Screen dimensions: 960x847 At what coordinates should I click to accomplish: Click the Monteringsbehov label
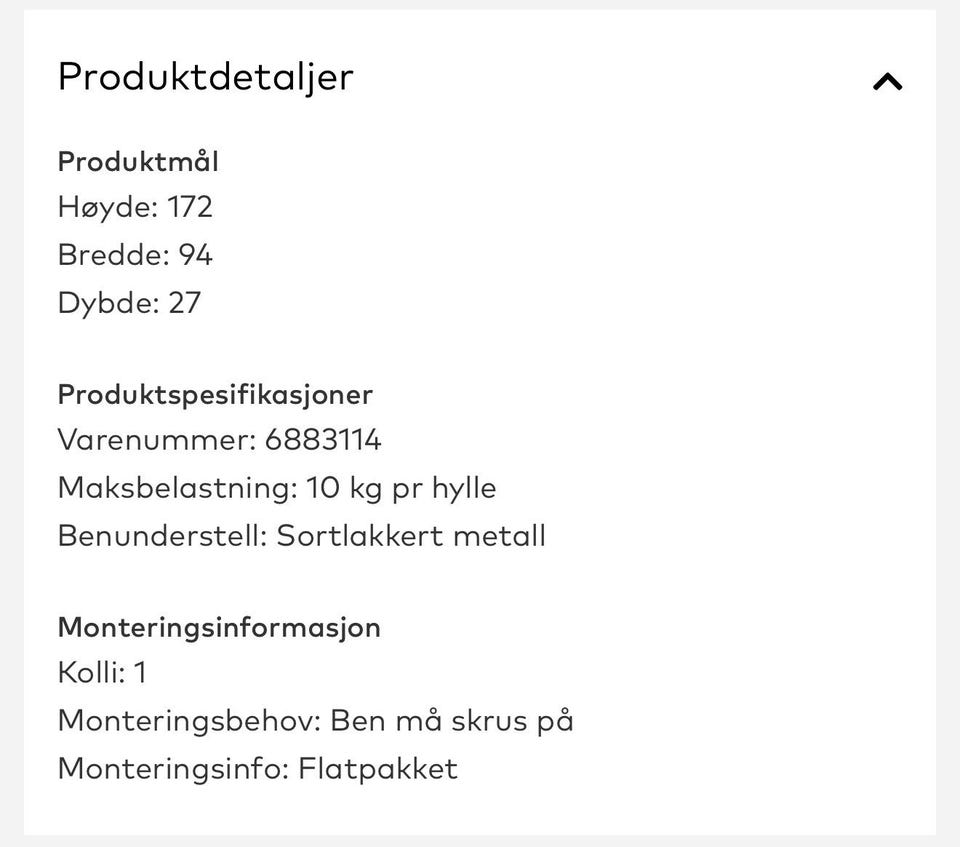click(189, 721)
